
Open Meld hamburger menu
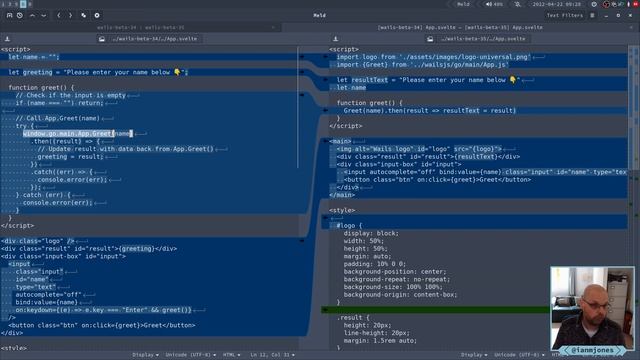[592, 15]
